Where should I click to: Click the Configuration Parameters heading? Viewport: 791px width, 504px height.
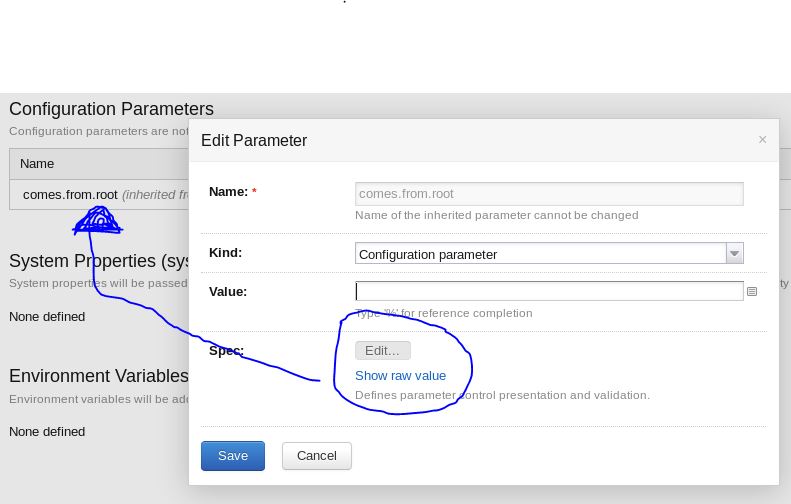tap(111, 109)
